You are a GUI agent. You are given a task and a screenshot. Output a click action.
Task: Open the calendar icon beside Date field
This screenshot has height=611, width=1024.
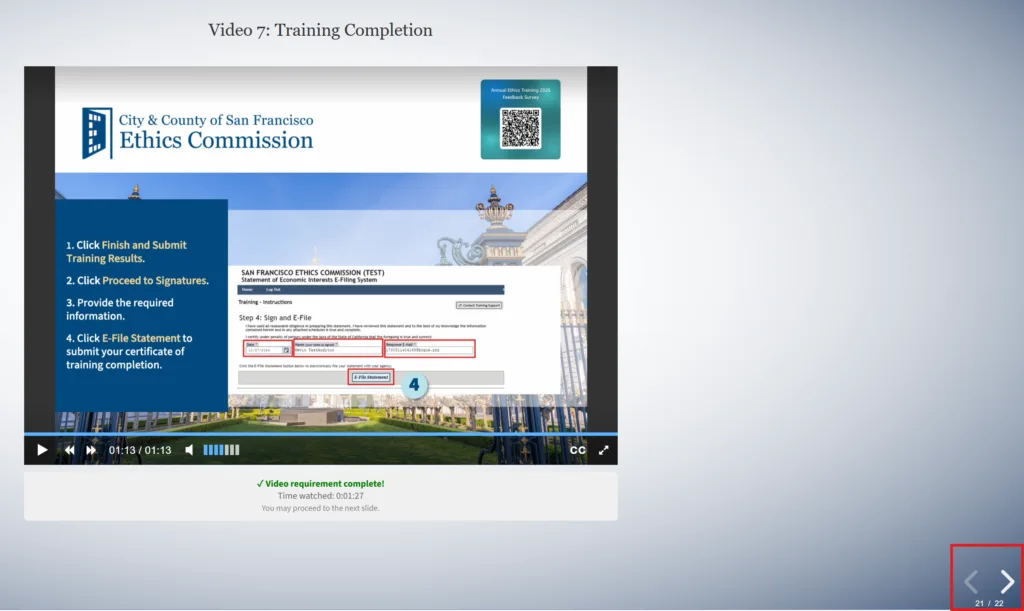coord(285,350)
